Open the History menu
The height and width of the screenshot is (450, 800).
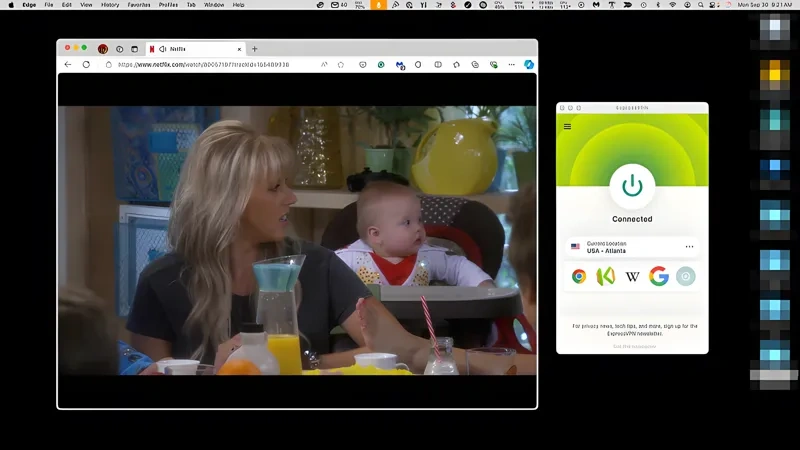coord(110,5)
